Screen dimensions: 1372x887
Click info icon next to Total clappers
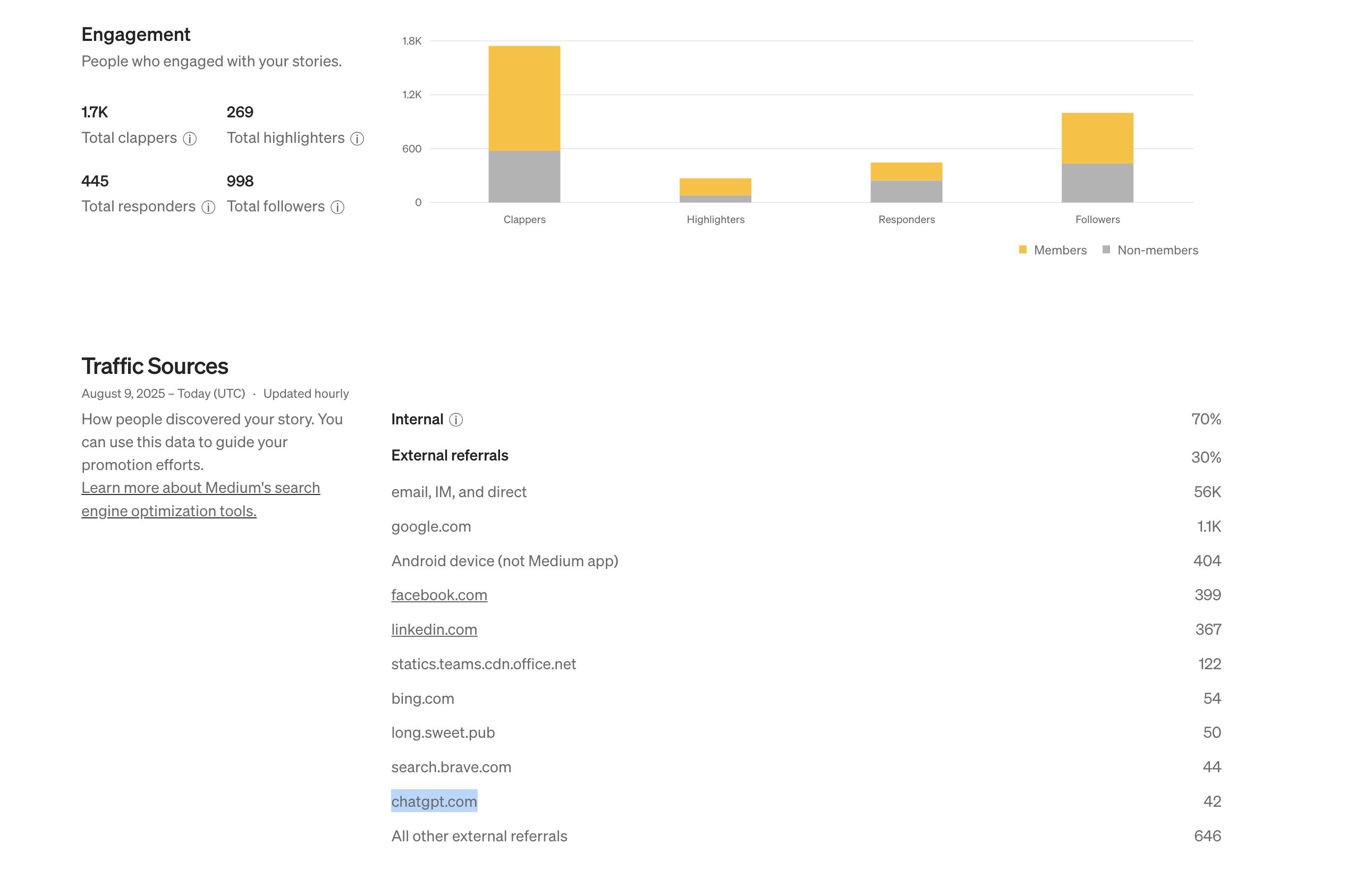coord(190,139)
